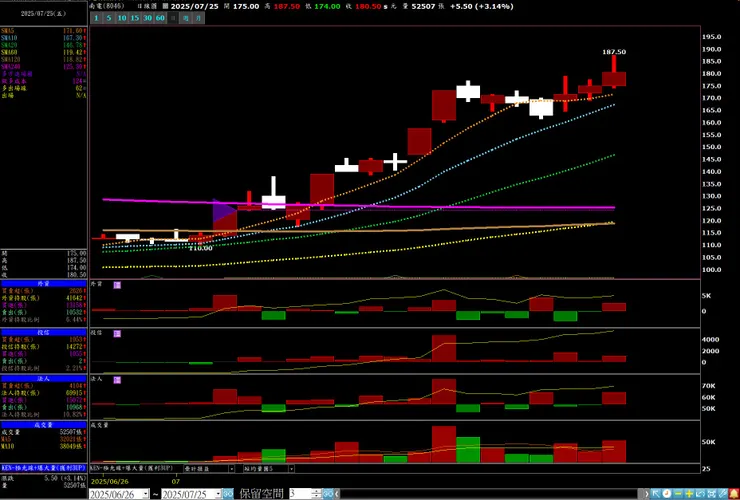Open the 累計損益 indicator dropdown
Image resolution: width=740 pixels, height=500 pixels.
pos(231,468)
